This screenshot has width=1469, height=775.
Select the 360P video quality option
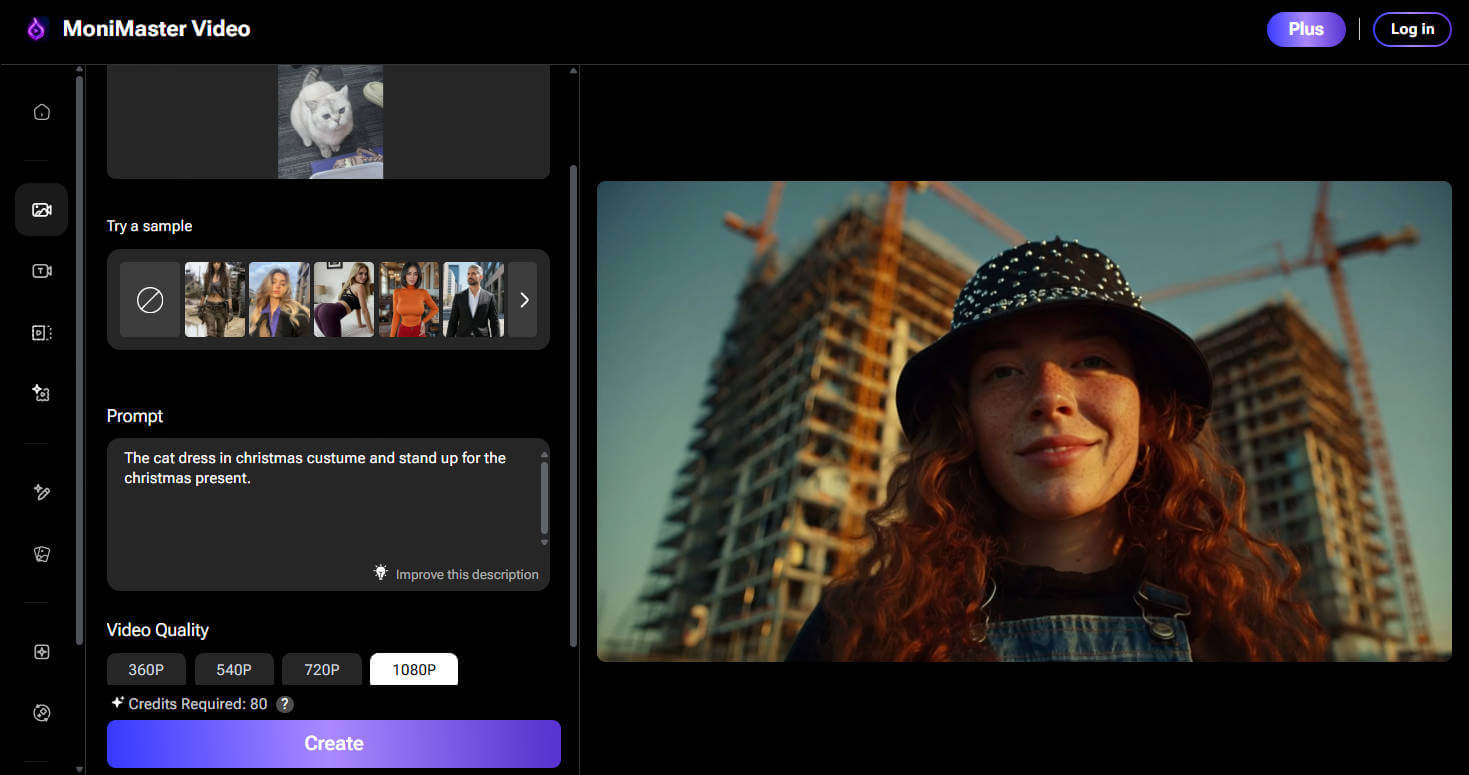point(146,669)
